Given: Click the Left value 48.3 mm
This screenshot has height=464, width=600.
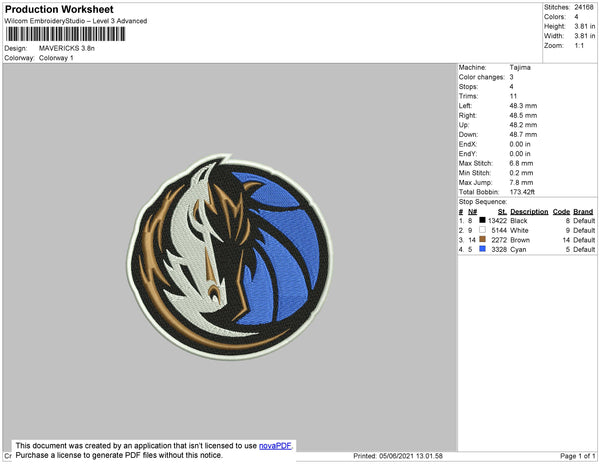Looking at the screenshot, I should point(523,106).
